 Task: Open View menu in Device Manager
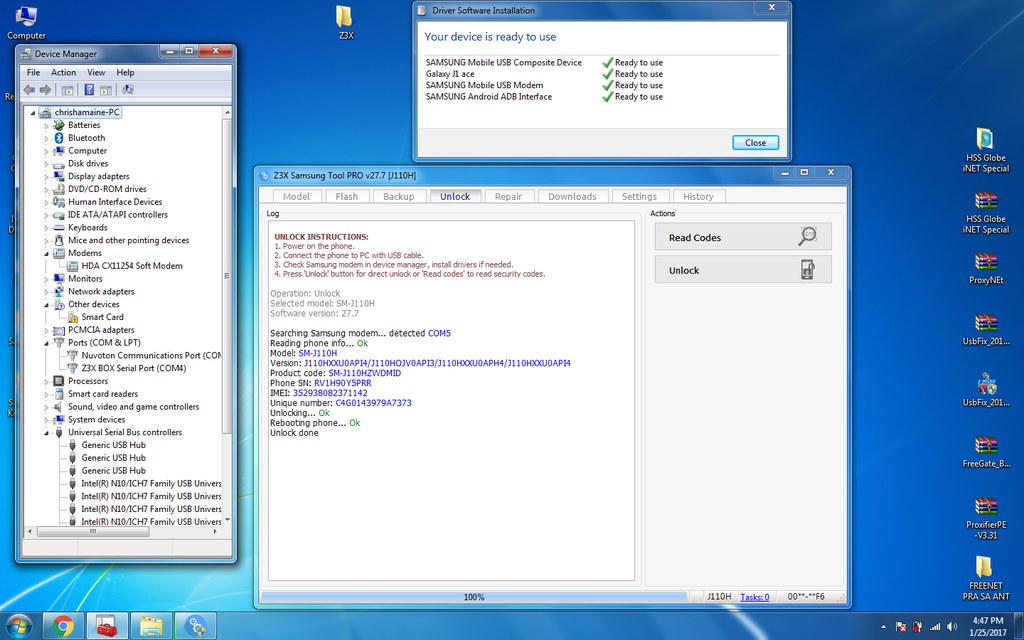(x=96, y=72)
